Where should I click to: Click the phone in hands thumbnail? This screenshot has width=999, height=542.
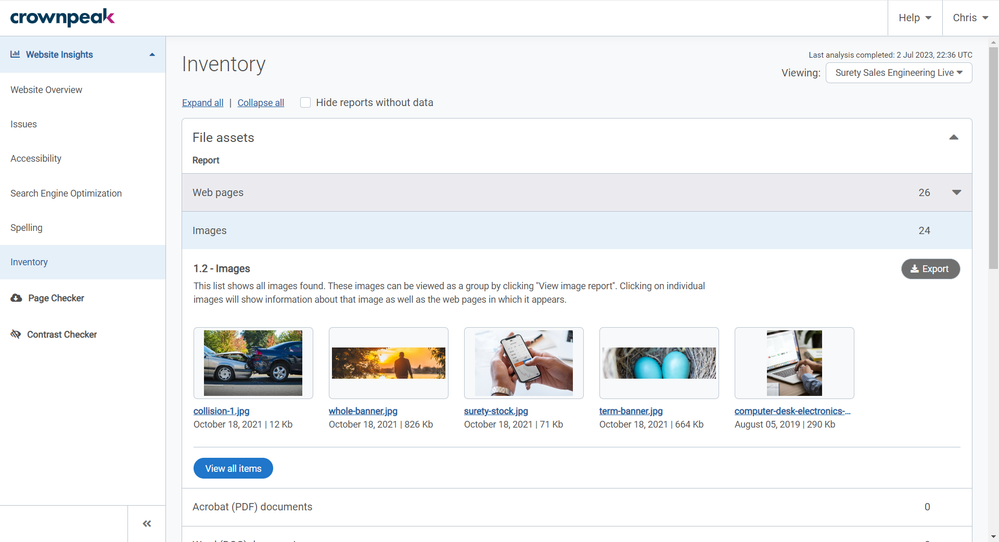click(524, 363)
